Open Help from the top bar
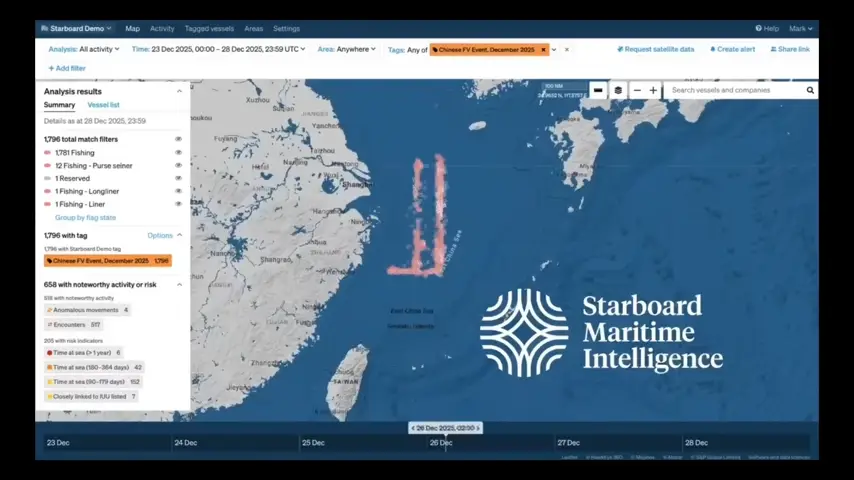This screenshot has height=480, width=854. pyautogui.click(x=767, y=28)
